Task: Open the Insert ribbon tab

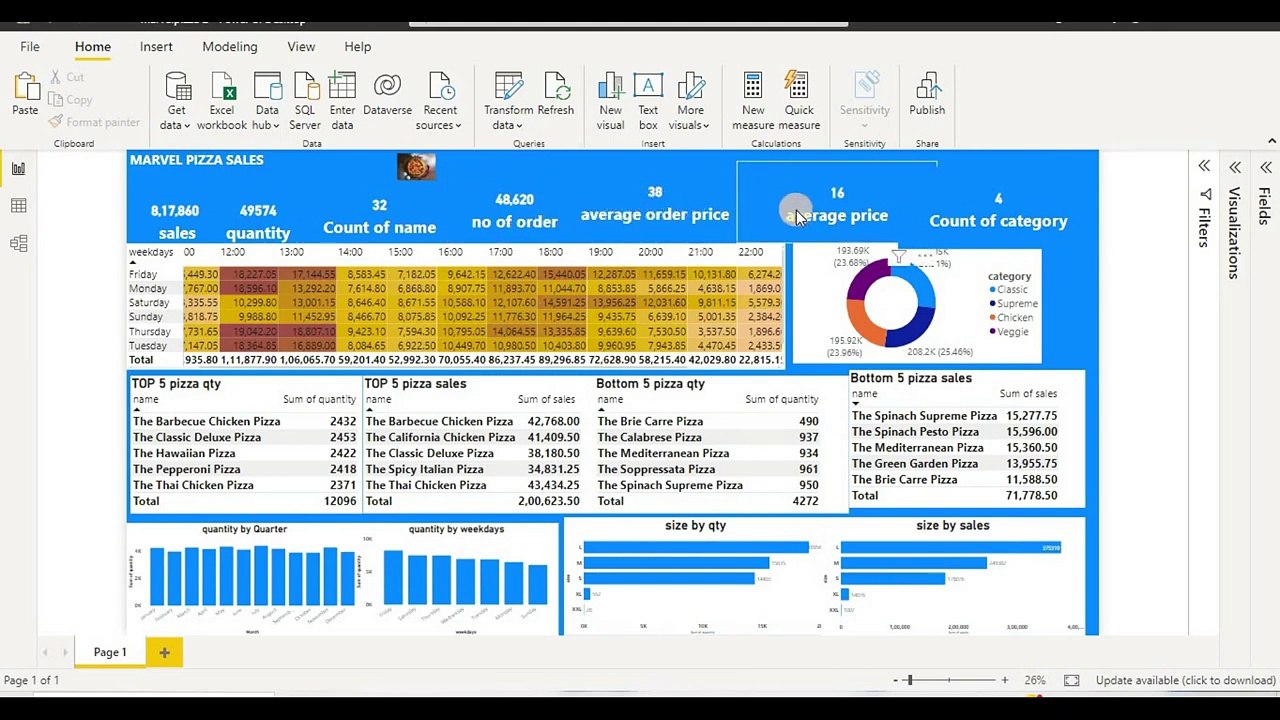Action: click(156, 46)
